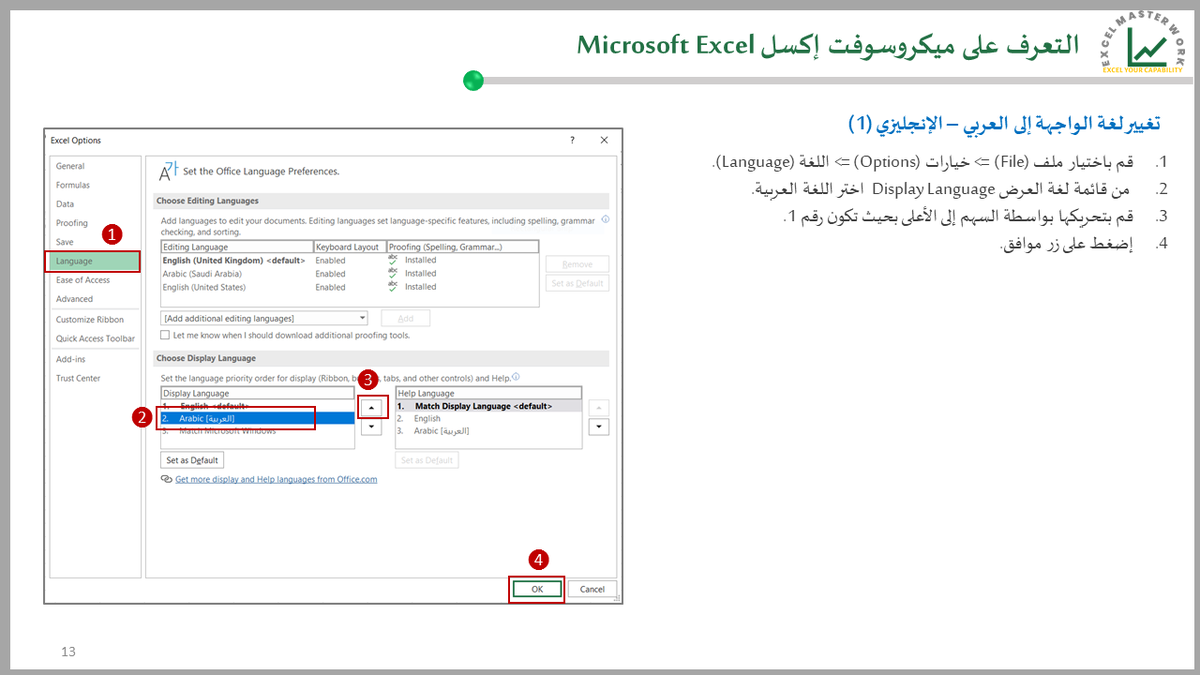This screenshot has width=1200, height=675.
Task: Select Arabic (Saudi Arabia) editing language row
Action: 350,273
